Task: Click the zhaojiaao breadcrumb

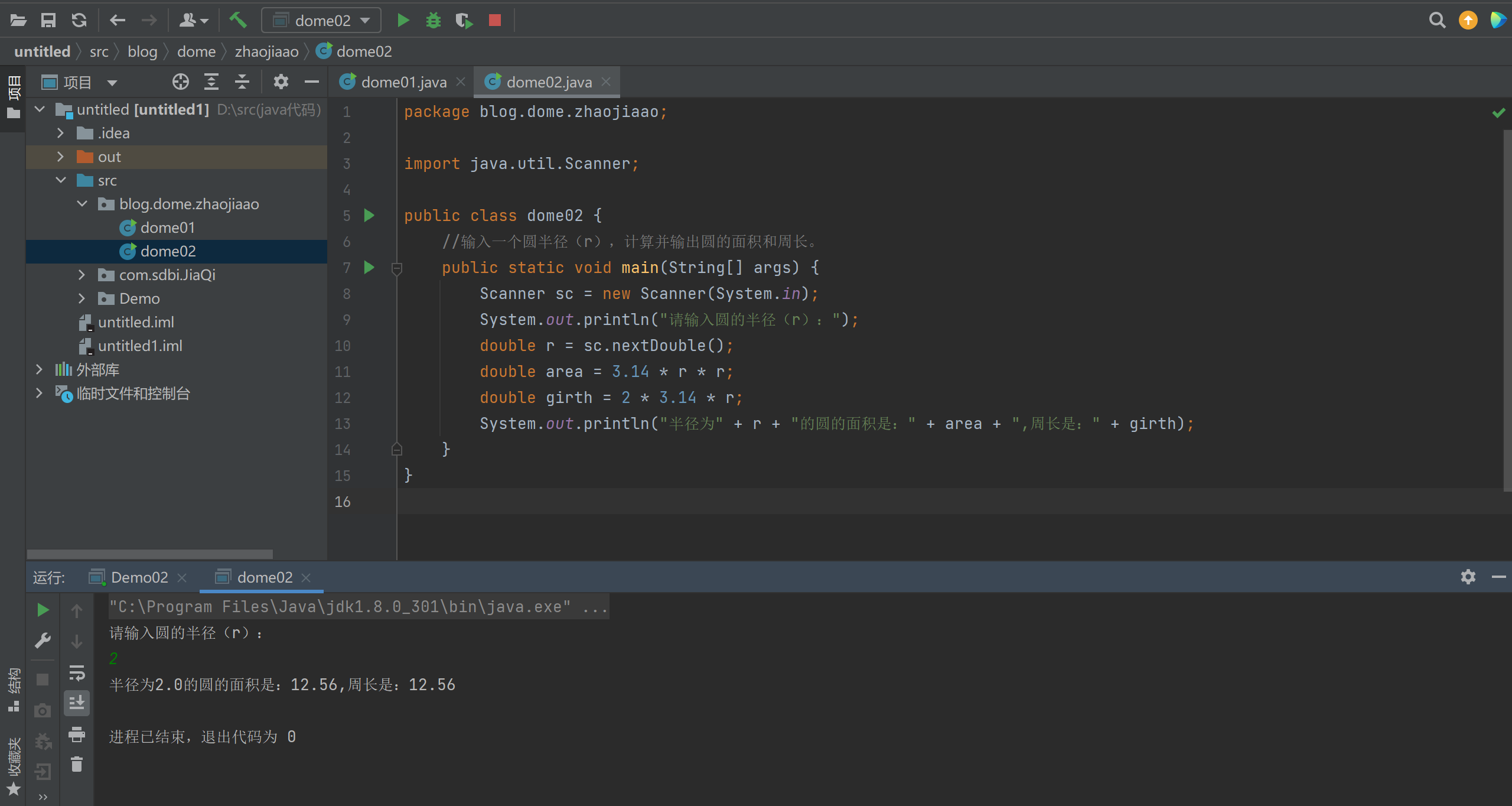Action: click(x=266, y=51)
